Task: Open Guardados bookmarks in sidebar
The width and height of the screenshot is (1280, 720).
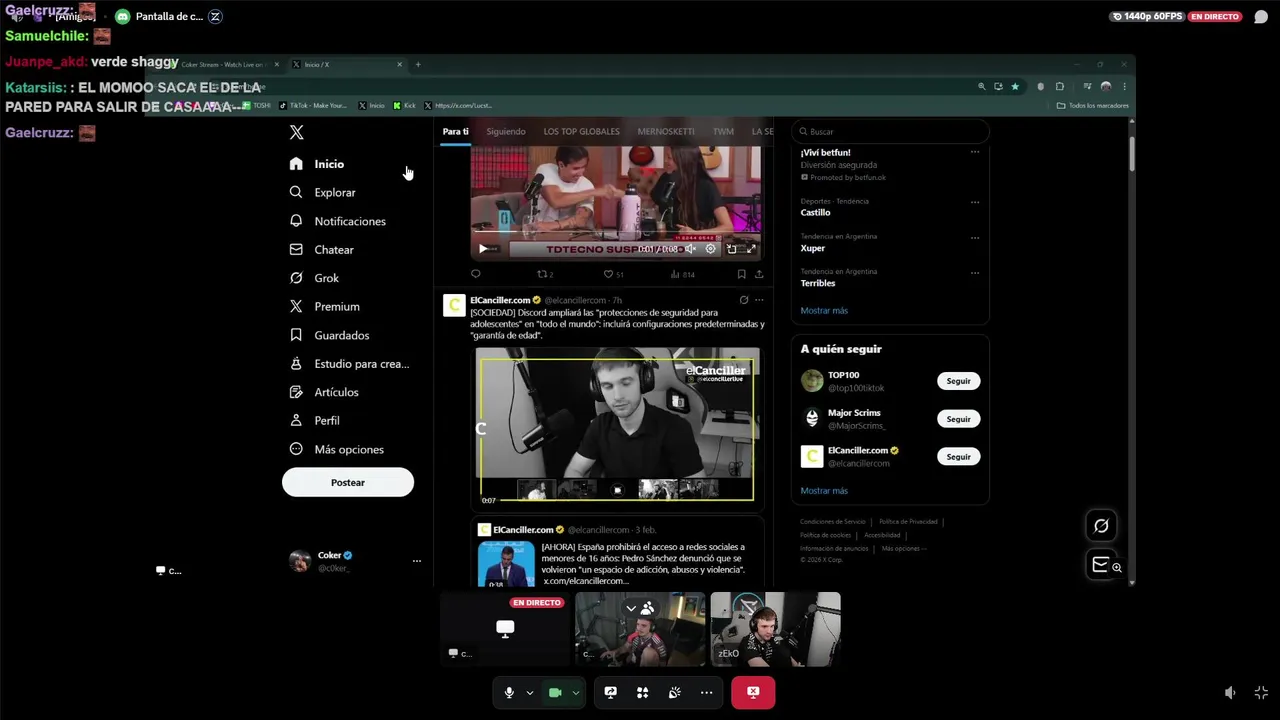Action: (329, 335)
